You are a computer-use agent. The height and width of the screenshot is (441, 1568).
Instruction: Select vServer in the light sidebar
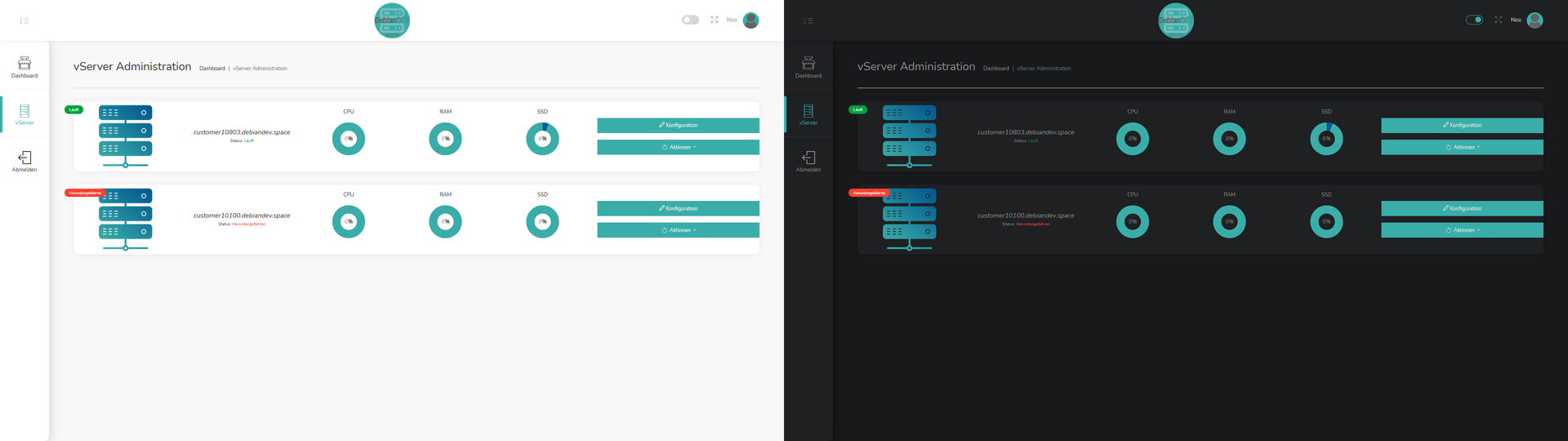pyautogui.click(x=24, y=114)
